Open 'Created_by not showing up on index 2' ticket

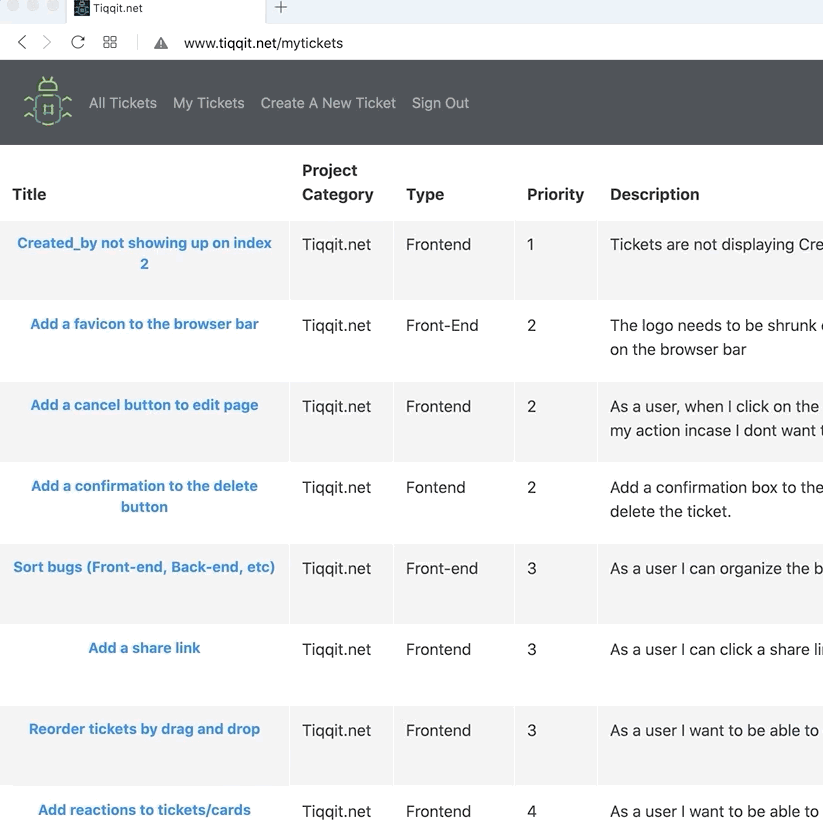144,253
